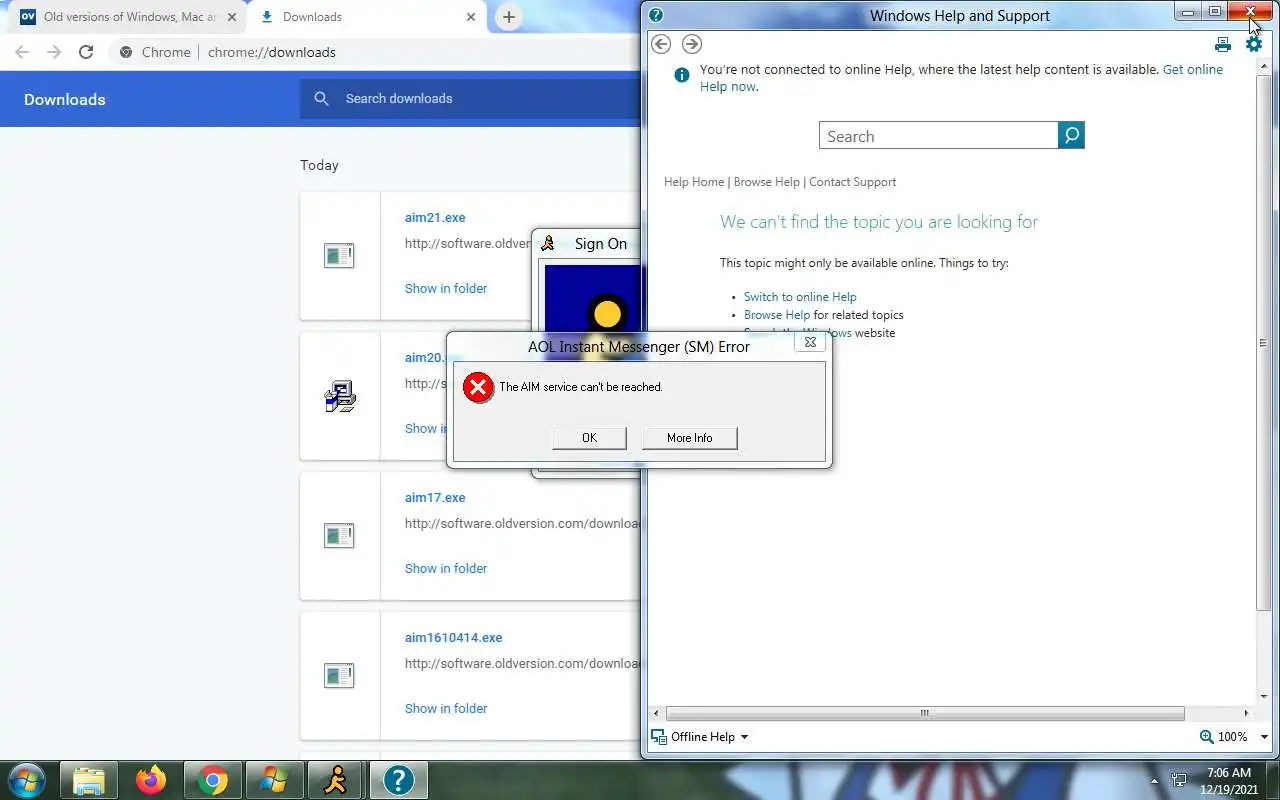Click the Help window horizontal scrollbar
Image resolution: width=1280 pixels, height=800 pixels.
click(925, 713)
